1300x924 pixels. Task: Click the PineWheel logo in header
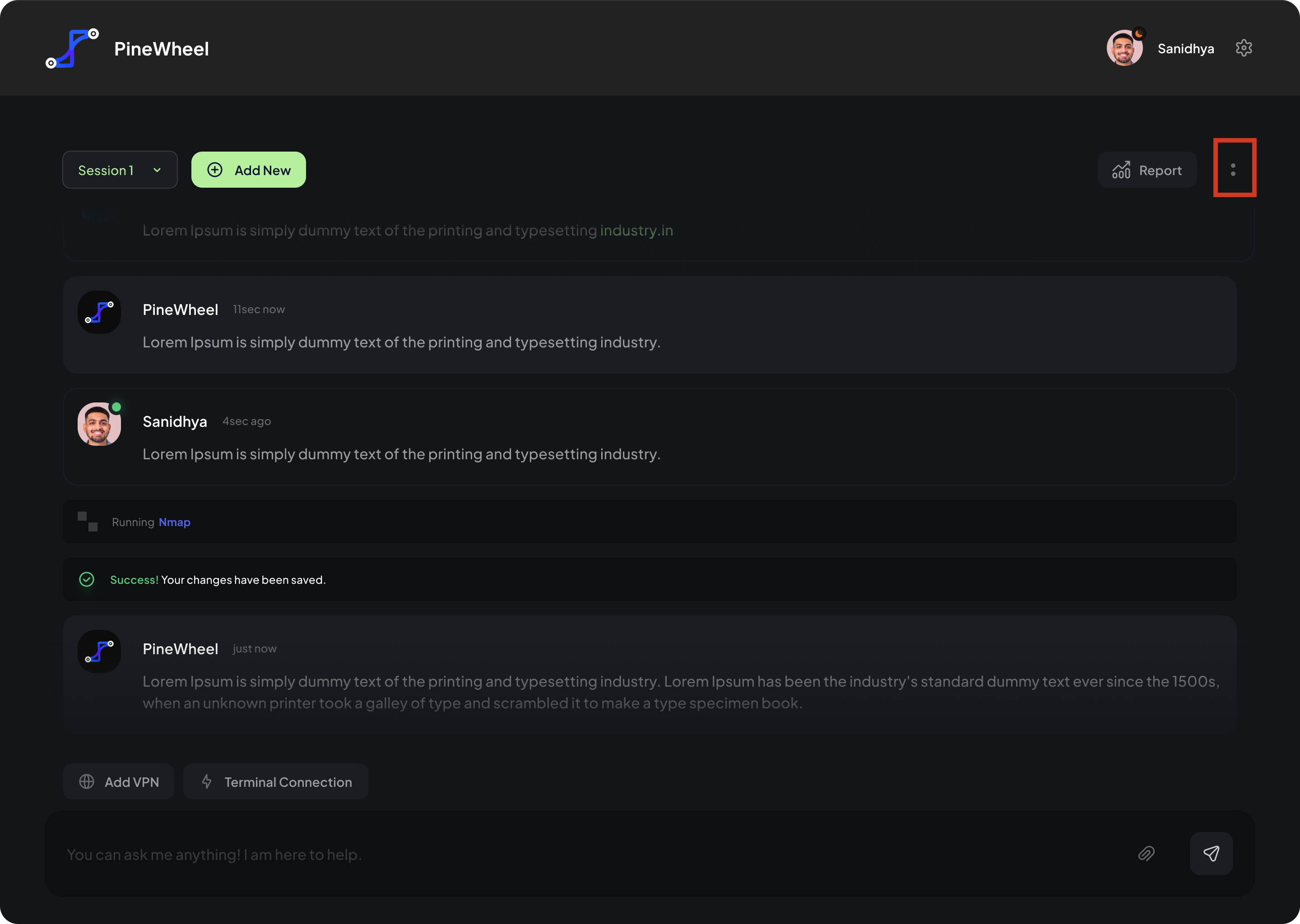(x=72, y=48)
